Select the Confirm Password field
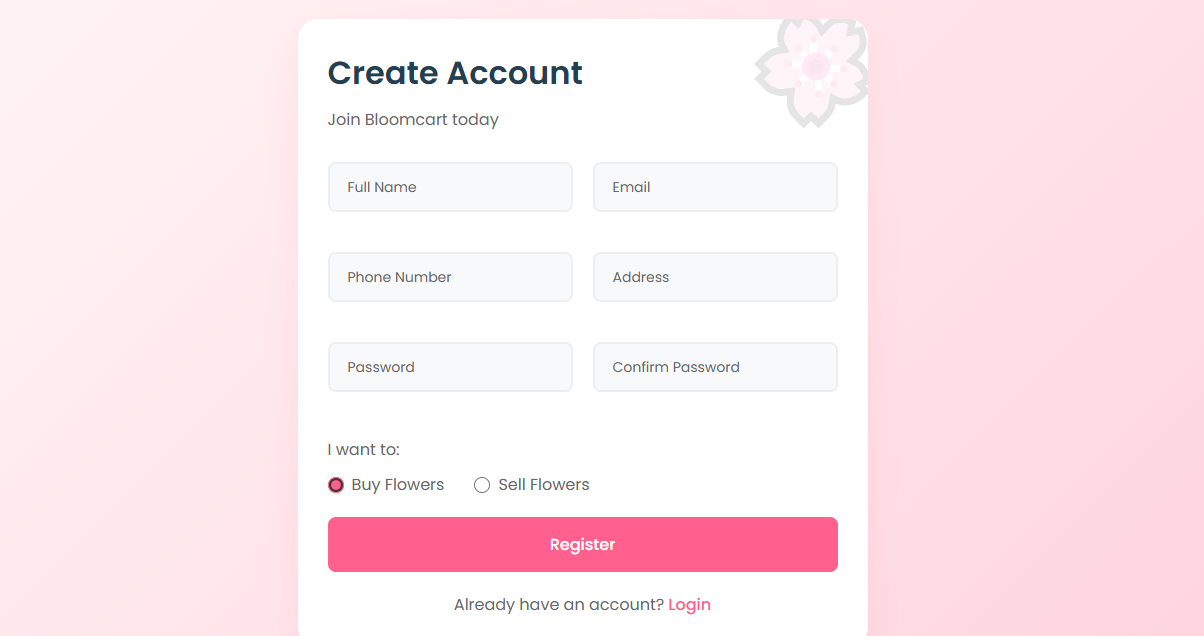The width and height of the screenshot is (1204, 636). (715, 367)
